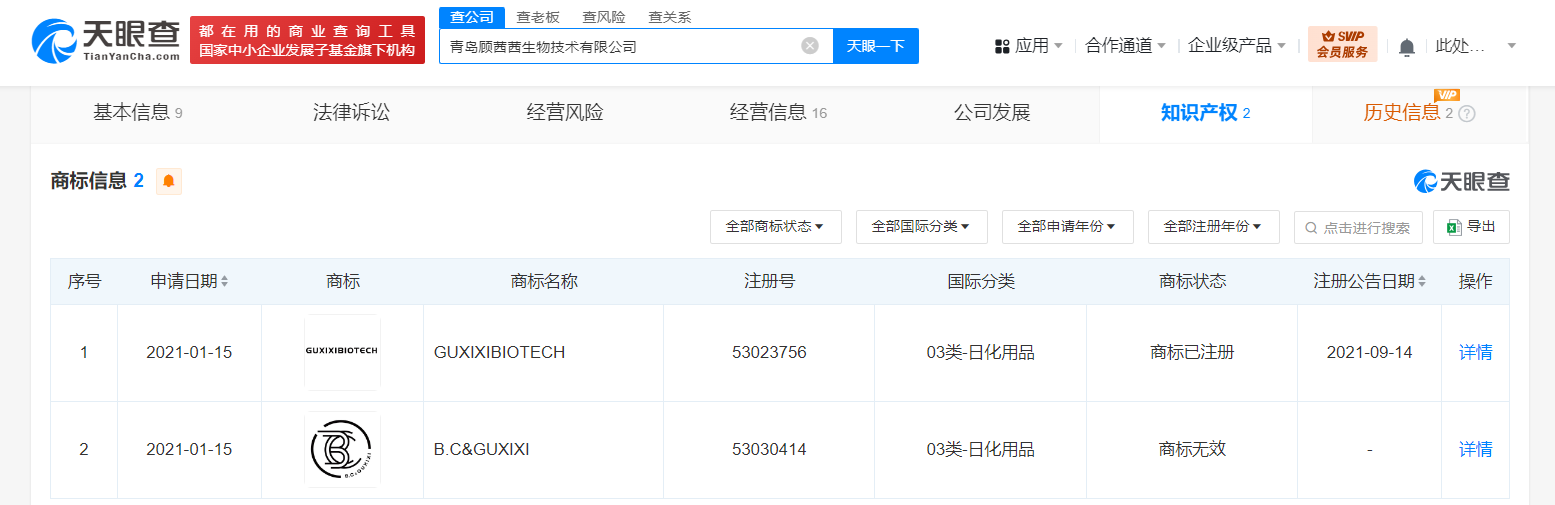Expand the 应用 menu
This screenshot has width=1555, height=505.
pos(1029,46)
